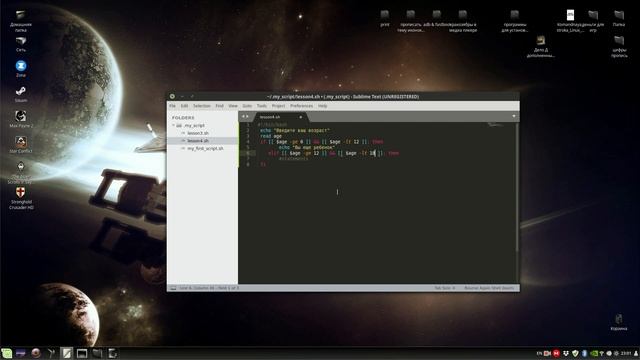Launch Star Conflict desktop shortcut
The width and height of the screenshot is (640, 360).
pos(21,144)
